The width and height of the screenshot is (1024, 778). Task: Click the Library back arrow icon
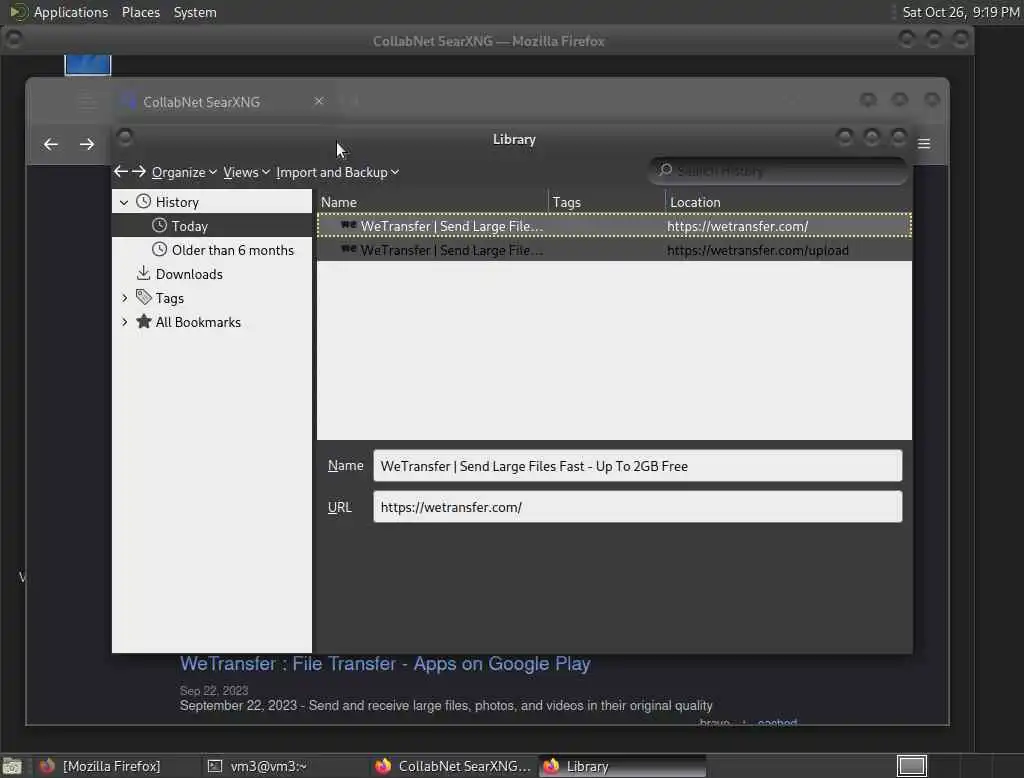[121, 172]
